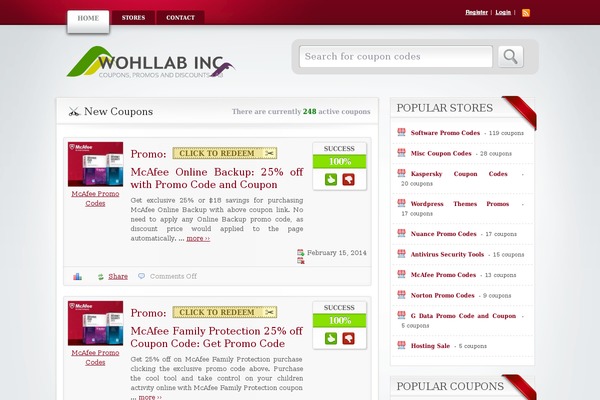Click McAfee Promo Codes link under Online Backup image
The width and height of the screenshot is (600, 400).
point(95,198)
